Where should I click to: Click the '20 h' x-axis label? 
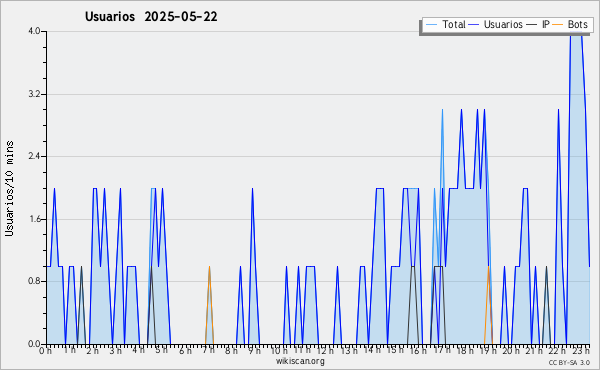(511, 351)
